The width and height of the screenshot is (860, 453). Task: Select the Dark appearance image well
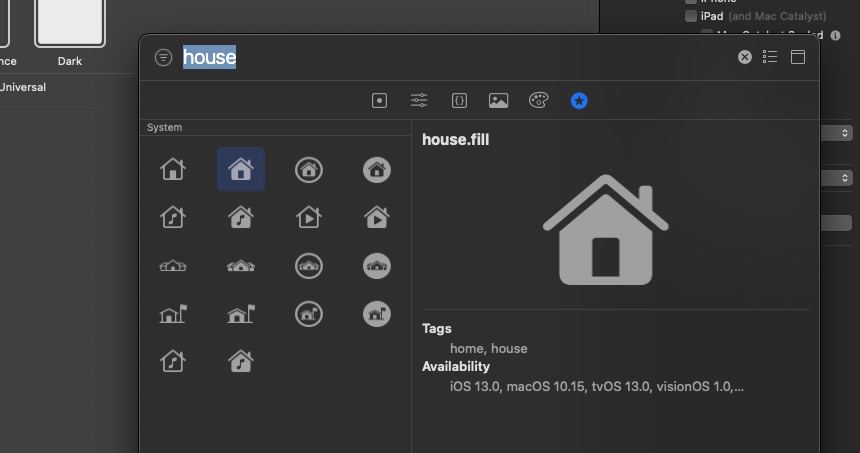[x=70, y=22]
